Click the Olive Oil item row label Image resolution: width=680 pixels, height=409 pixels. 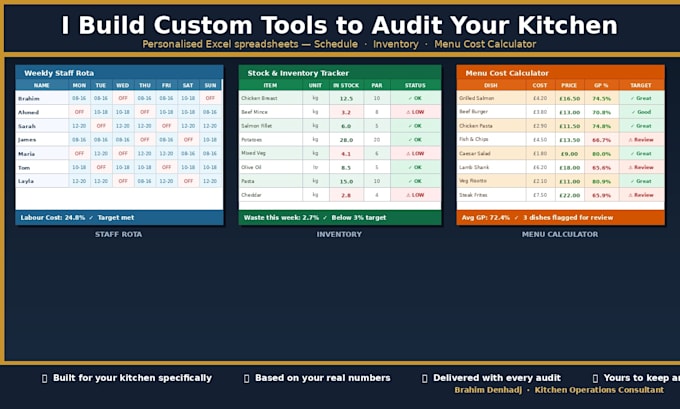251,167
